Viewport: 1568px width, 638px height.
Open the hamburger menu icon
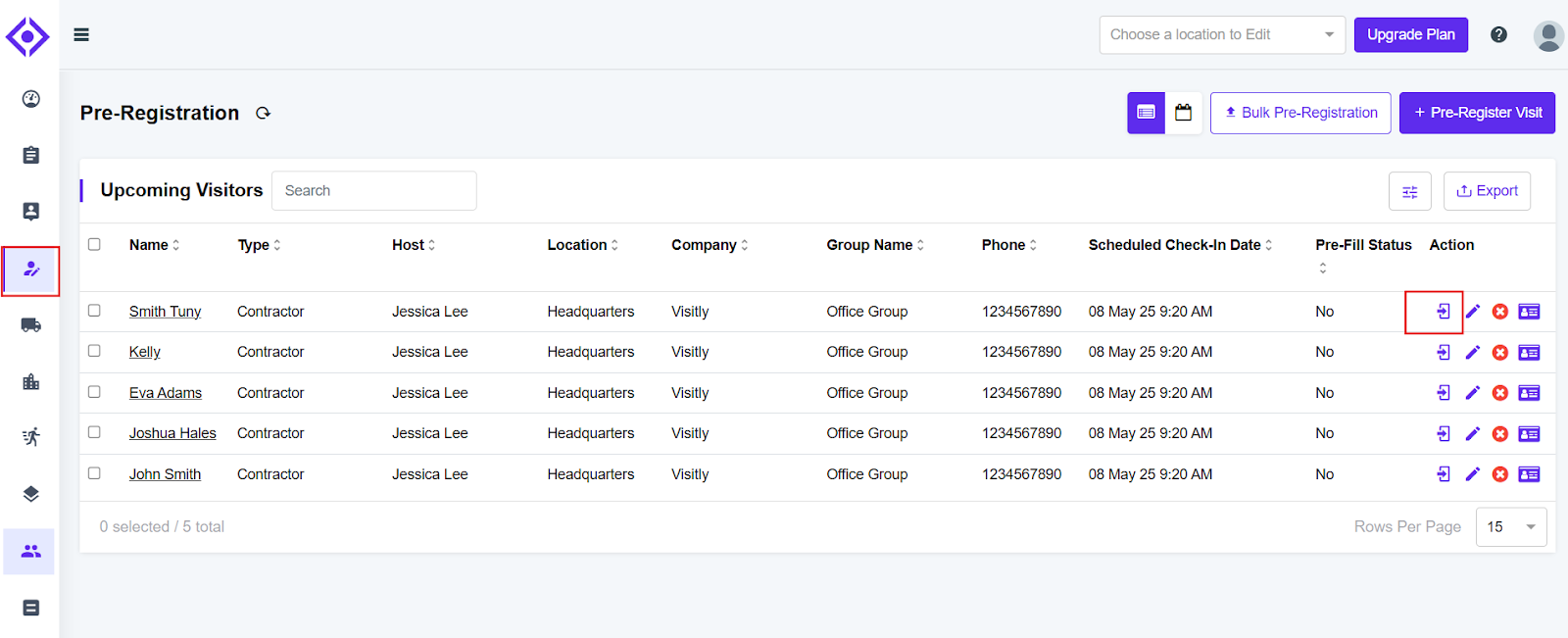point(81,34)
